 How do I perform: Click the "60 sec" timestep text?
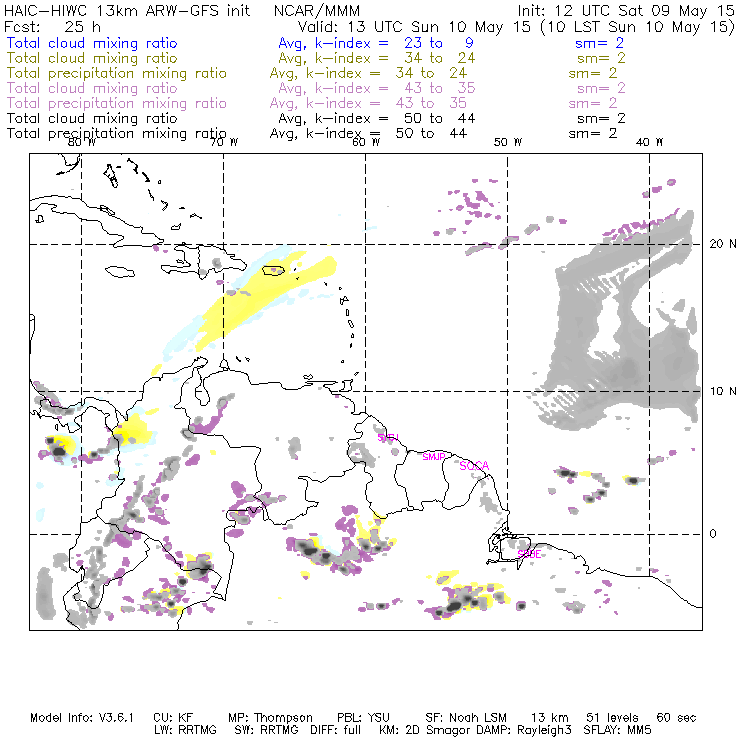point(676,718)
